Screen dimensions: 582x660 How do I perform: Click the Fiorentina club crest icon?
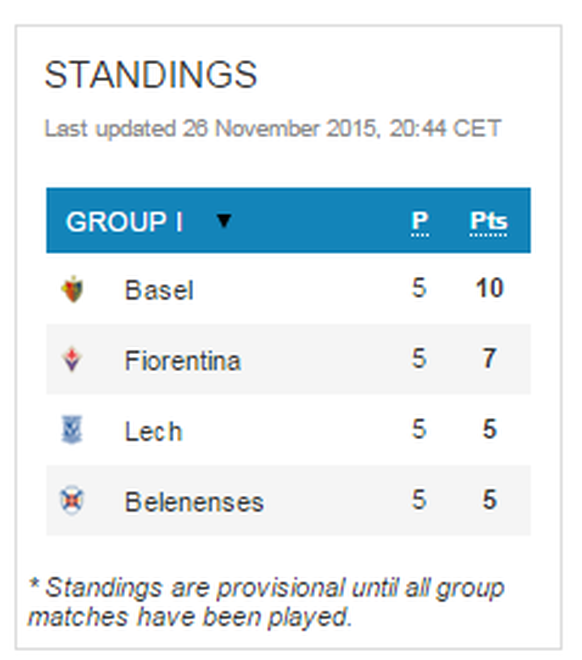tap(72, 359)
